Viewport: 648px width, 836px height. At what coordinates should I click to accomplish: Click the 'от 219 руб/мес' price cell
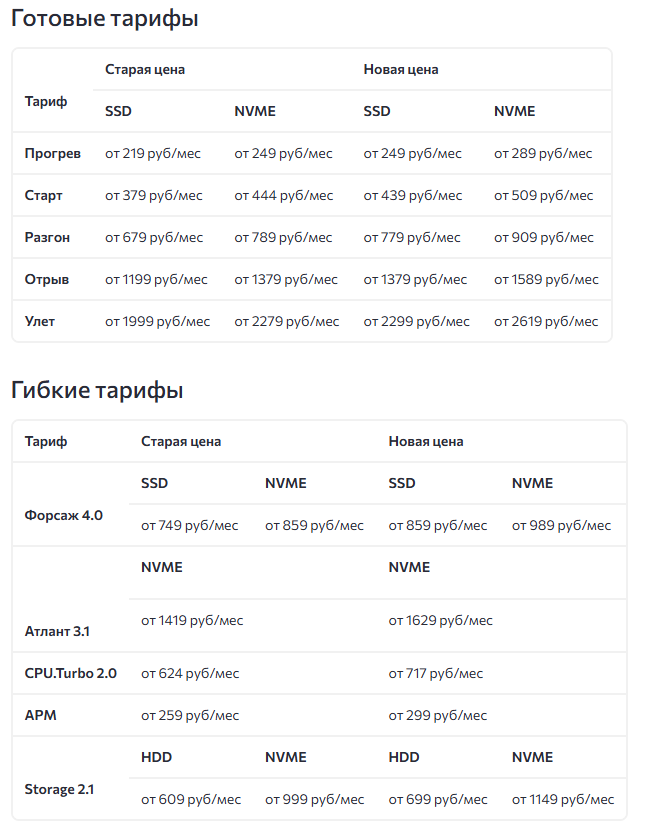click(x=153, y=154)
